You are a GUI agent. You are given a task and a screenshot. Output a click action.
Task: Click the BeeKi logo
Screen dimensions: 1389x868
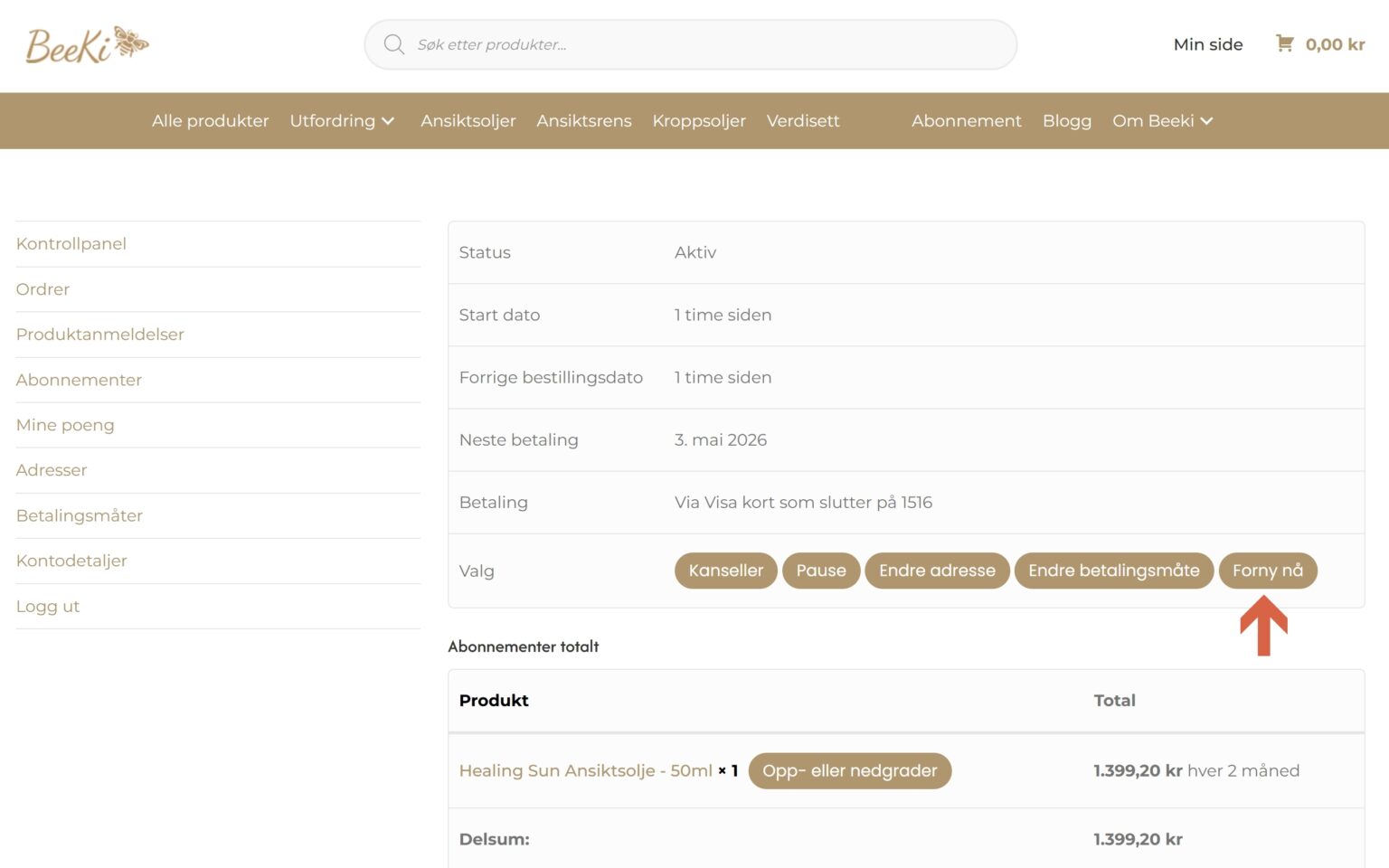coord(87,45)
